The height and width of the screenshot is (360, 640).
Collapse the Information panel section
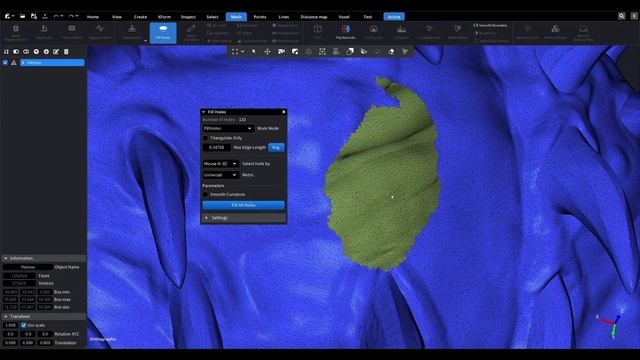coord(6,258)
